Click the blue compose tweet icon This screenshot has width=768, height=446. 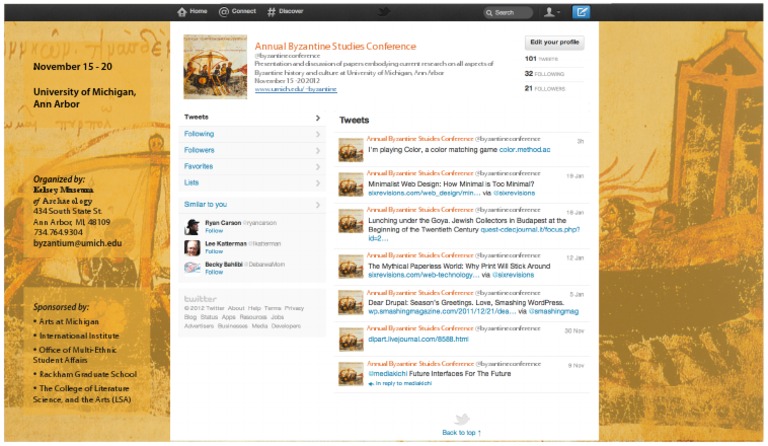pos(581,12)
